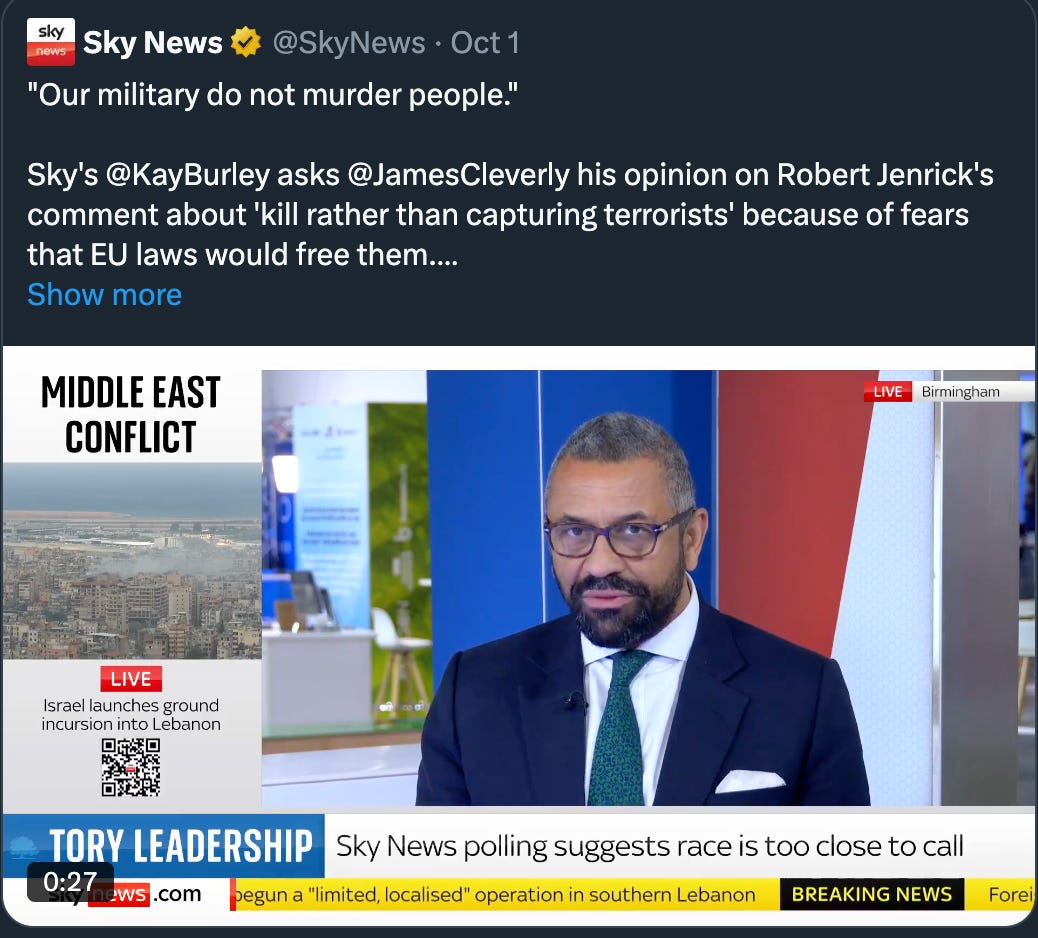The width and height of the screenshot is (1038, 938).
Task: Click the Oct 1 post timestamp
Action: (x=485, y=43)
